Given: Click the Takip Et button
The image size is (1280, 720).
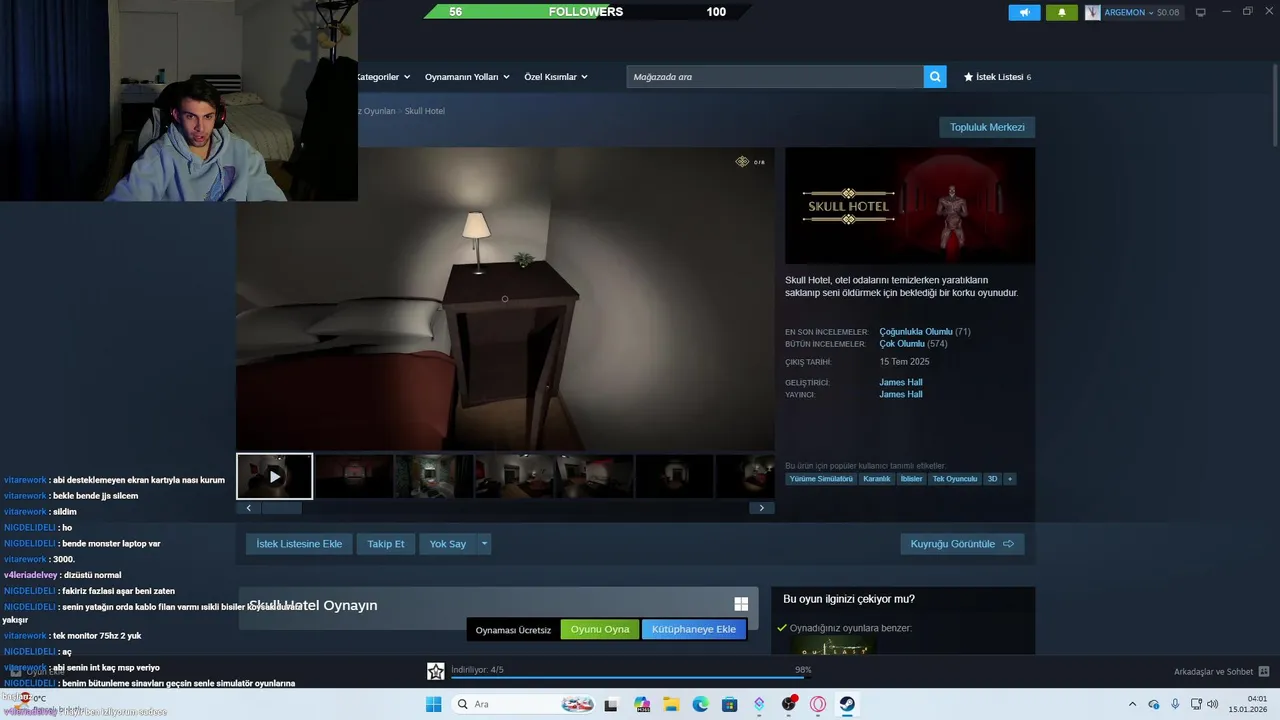Looking at the screenshot, I should coord(386,544).
